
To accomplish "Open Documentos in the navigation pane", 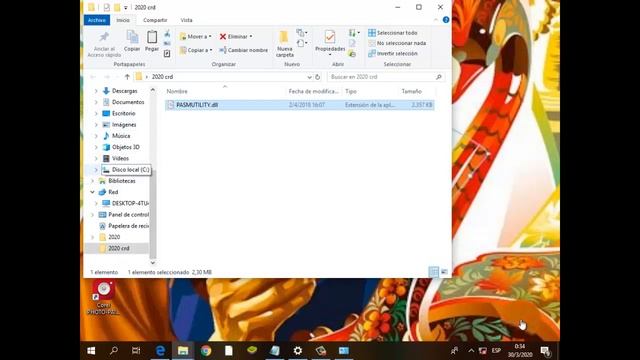I will [127, 102].
